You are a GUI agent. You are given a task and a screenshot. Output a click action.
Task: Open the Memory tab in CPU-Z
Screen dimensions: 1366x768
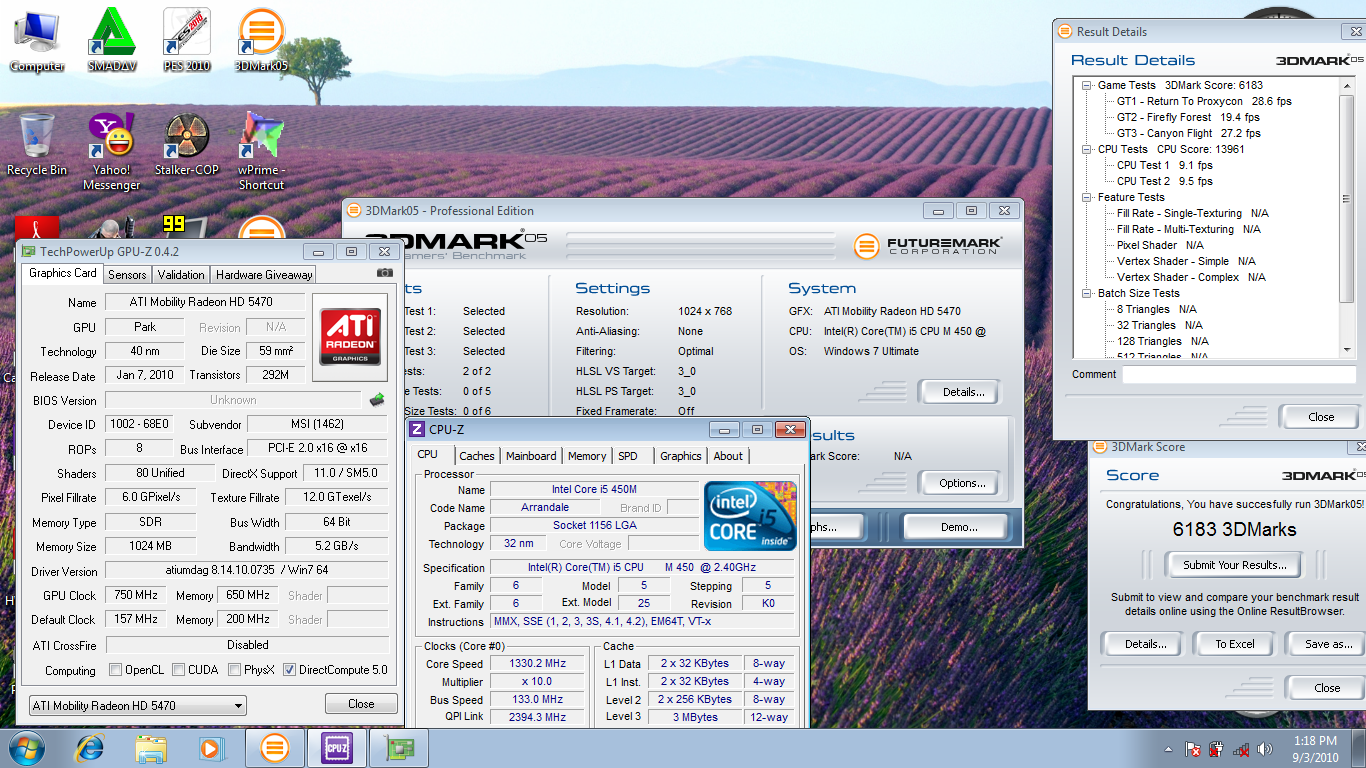(x=587, y=456)
